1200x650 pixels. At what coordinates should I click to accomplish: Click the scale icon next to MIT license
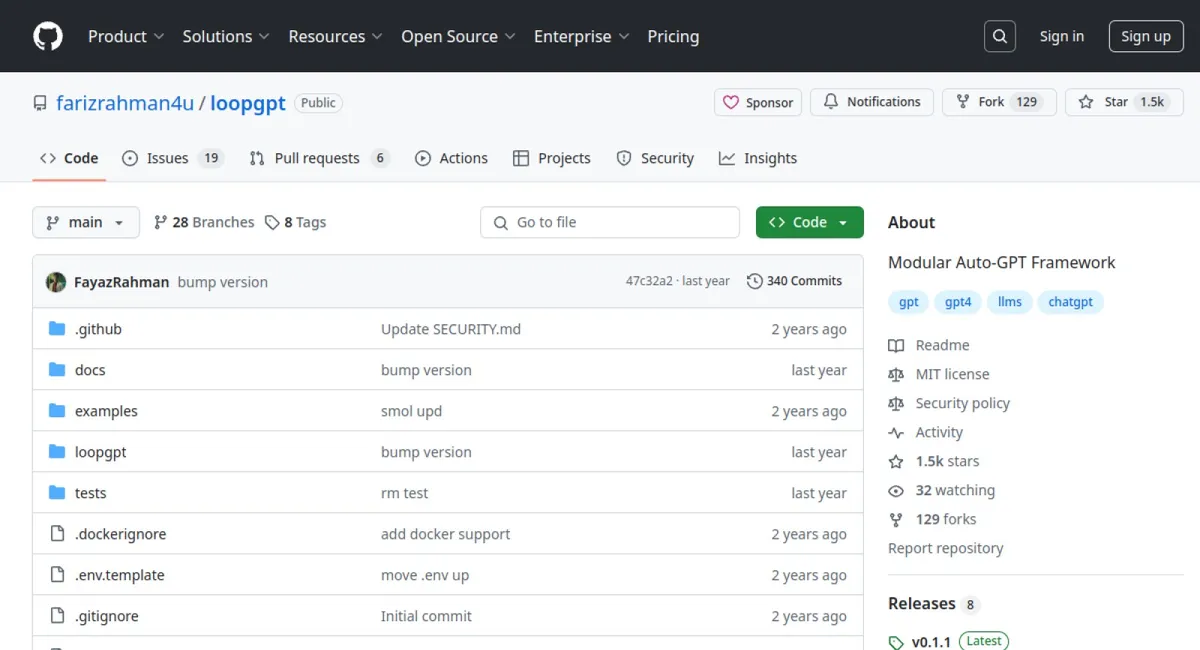click(896, 374)
